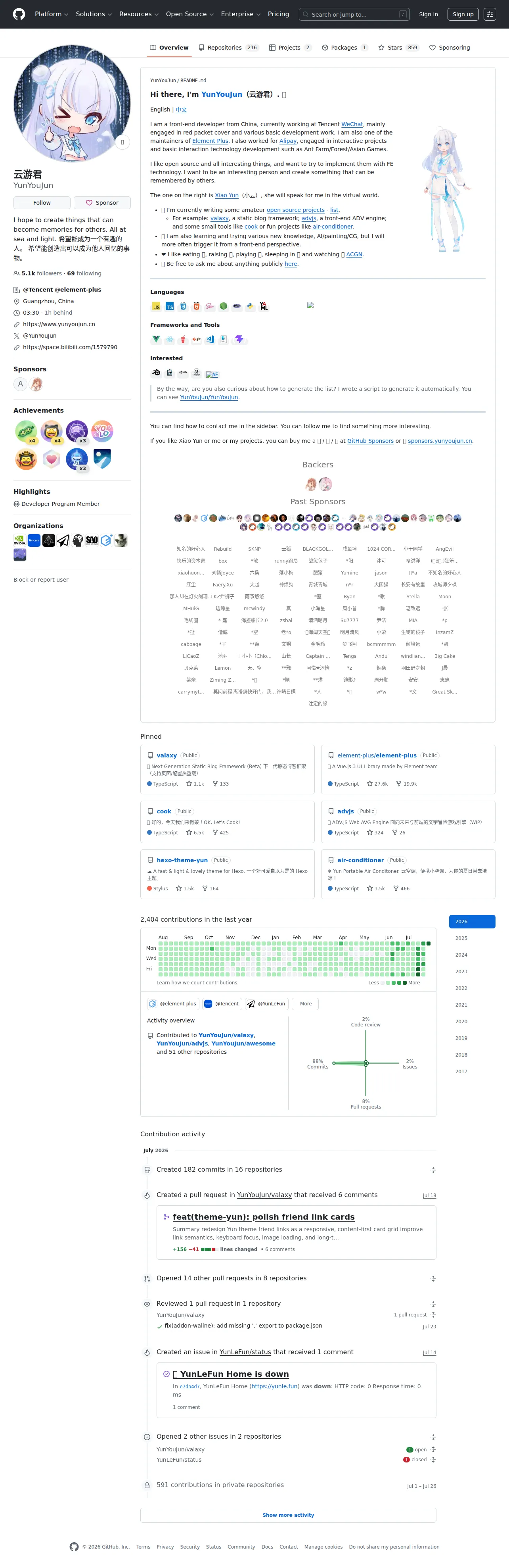Expand the Open Source menu
The width and height of the screenshot is (509, 1568).
click(x=190, y=14)
